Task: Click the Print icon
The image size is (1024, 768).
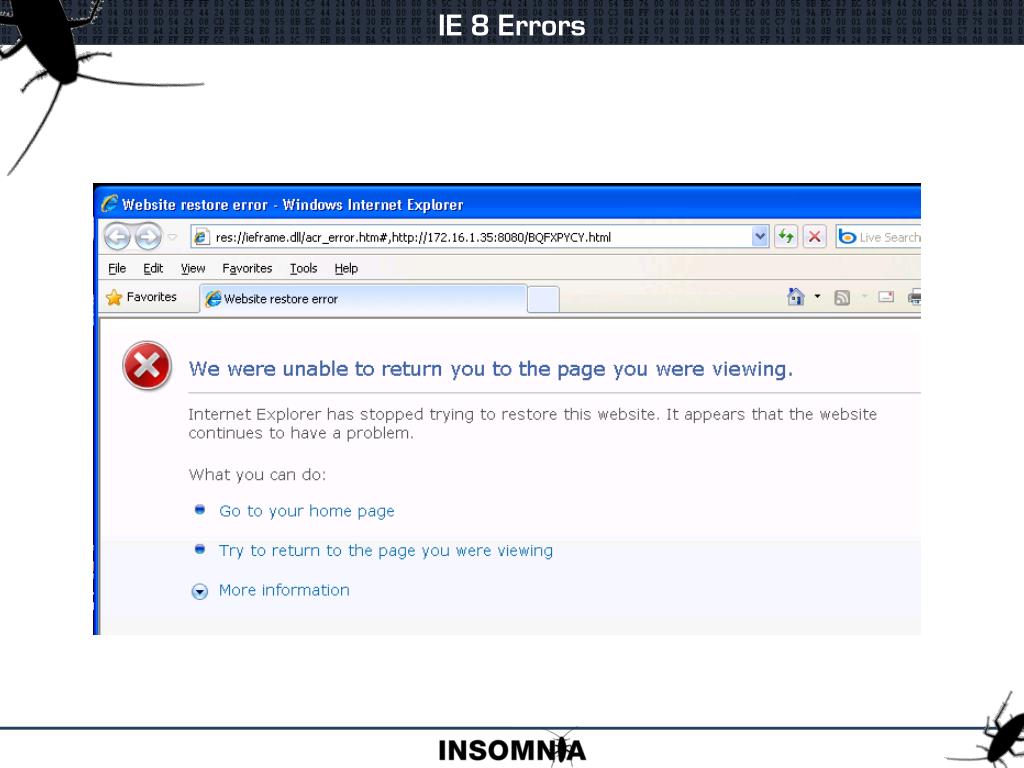Action: (914, 298)
